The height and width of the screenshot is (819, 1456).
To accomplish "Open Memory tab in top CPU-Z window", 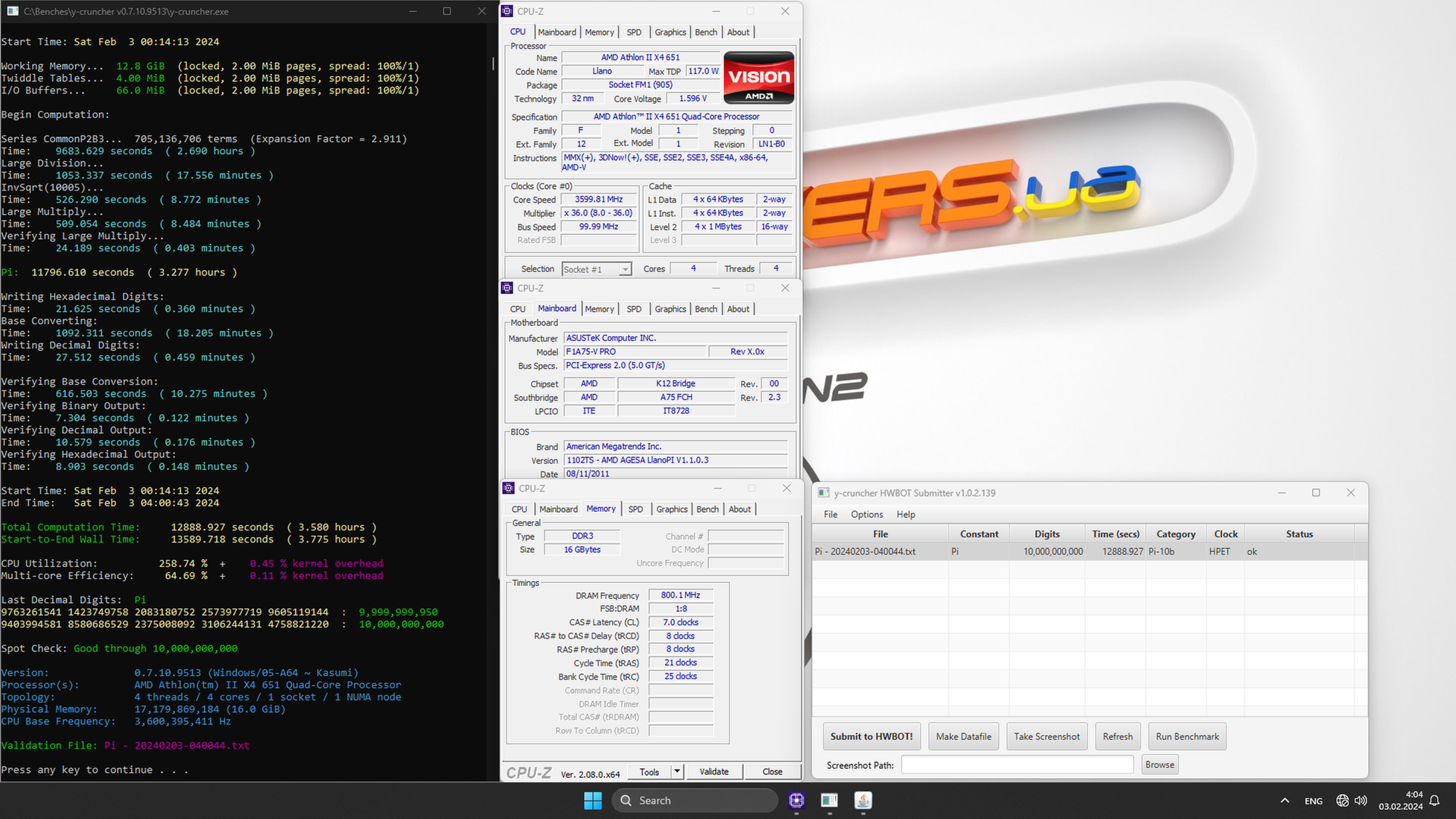I will tap(599, 33).
